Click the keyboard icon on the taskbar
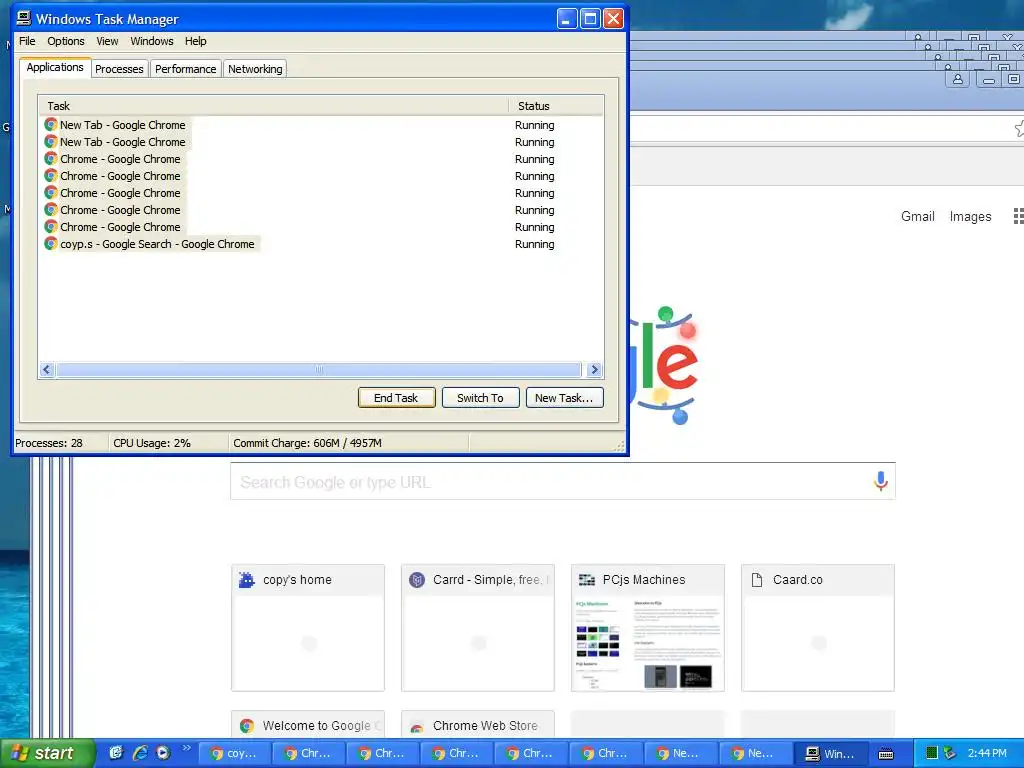1024x768 pixels. 886,754
